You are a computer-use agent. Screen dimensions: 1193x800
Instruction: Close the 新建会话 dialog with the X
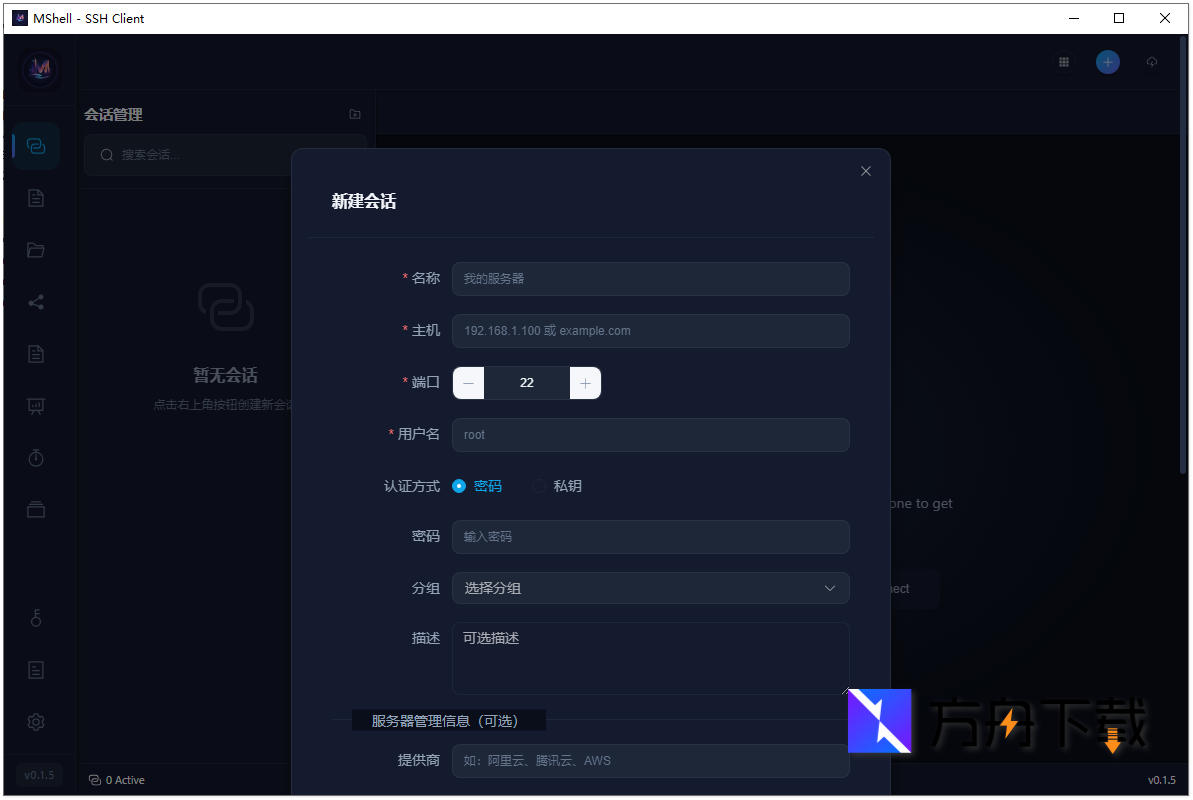coord(865,170)
